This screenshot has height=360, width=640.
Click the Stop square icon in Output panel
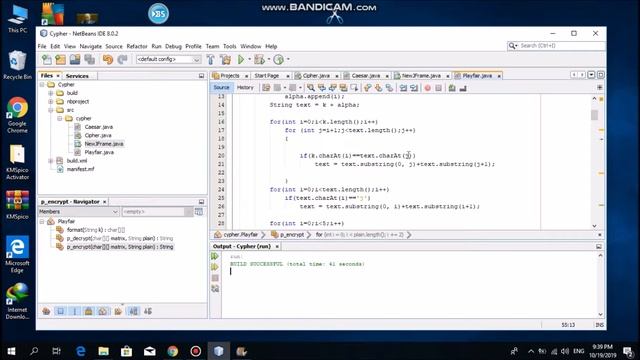[215, 278]
